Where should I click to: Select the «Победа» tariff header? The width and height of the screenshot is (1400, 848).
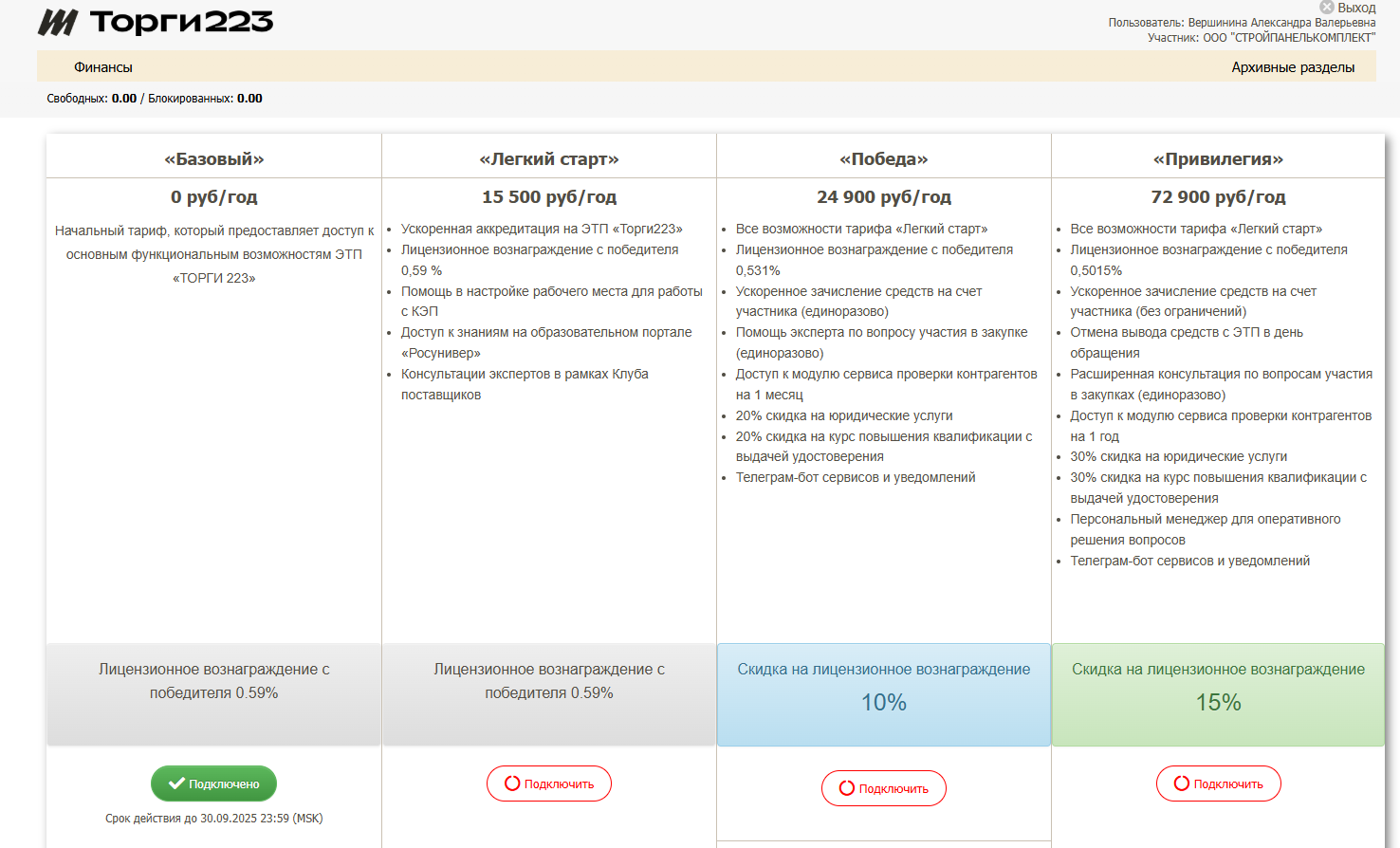coord(883,159)
